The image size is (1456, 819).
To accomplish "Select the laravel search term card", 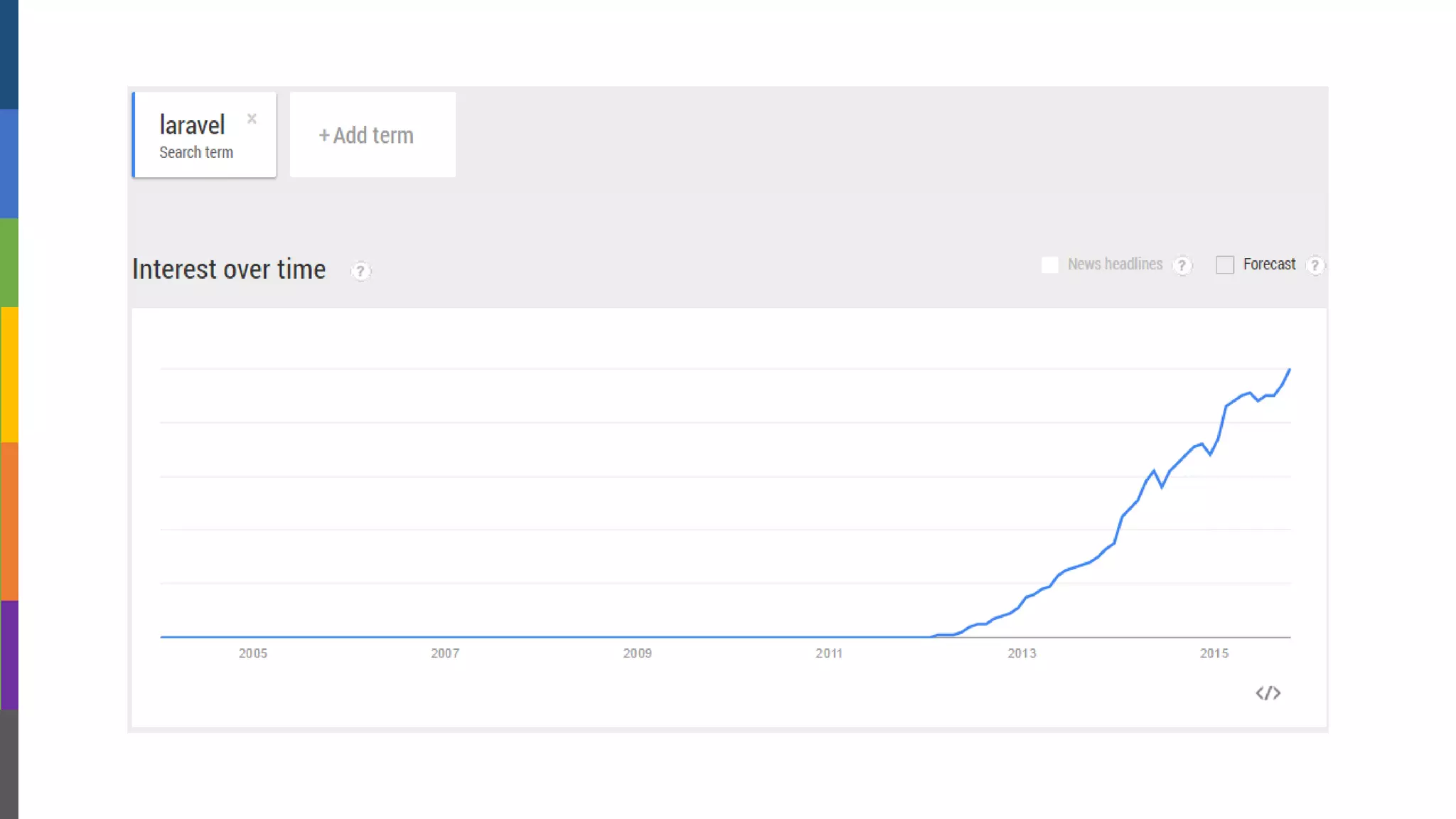I will click(x=196, y=135).
